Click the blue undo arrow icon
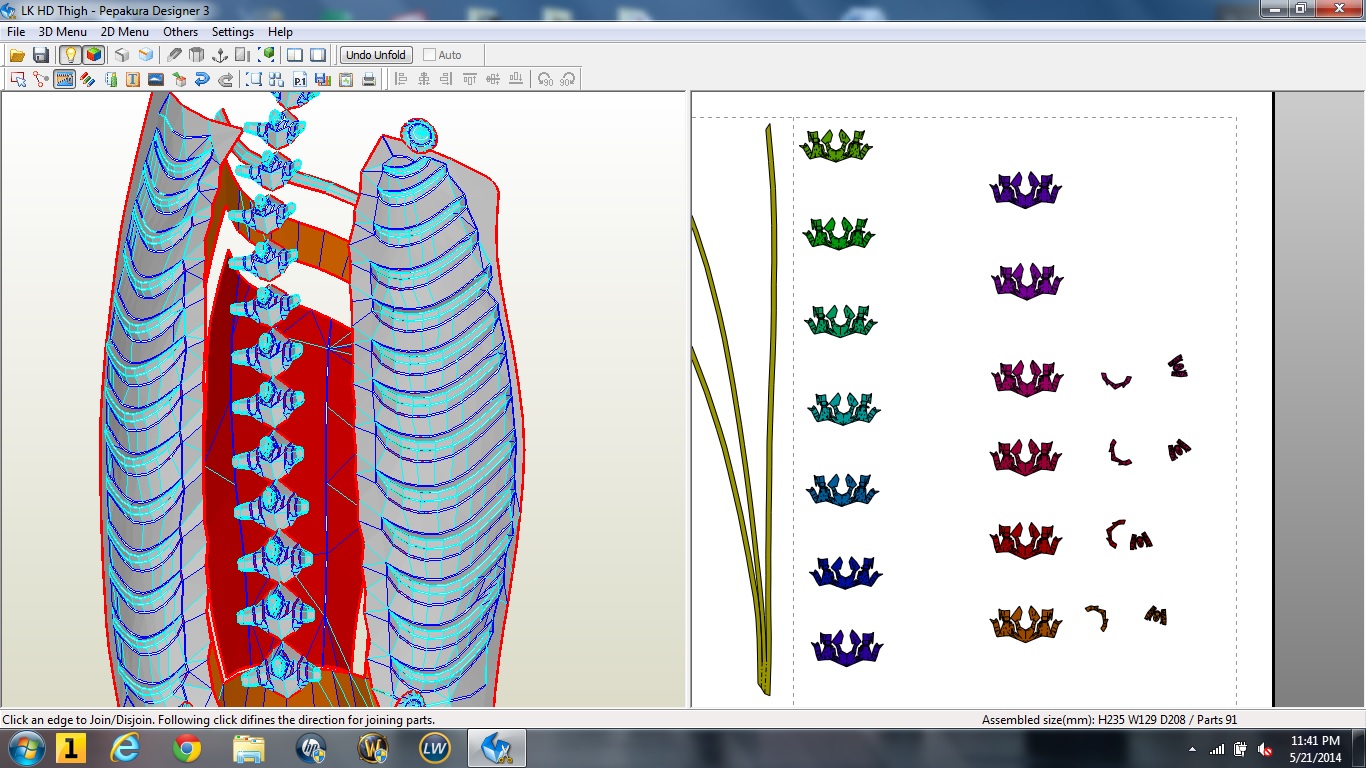 click(x=202, y=79)
